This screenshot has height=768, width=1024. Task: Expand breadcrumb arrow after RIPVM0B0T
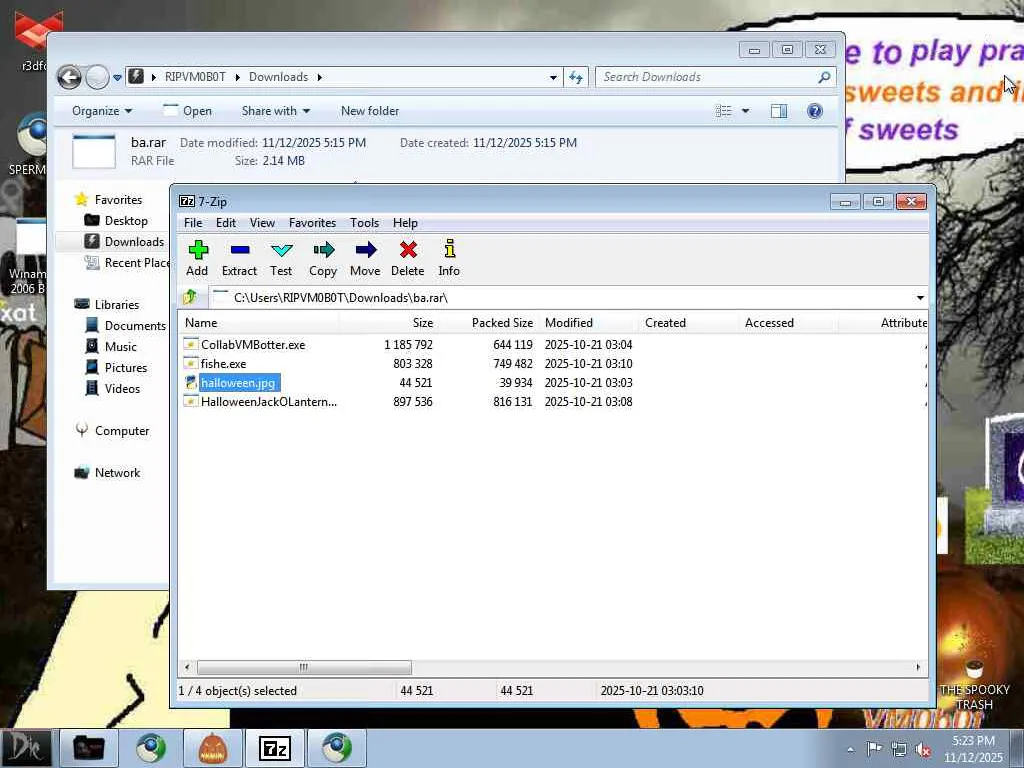(238, 77)
